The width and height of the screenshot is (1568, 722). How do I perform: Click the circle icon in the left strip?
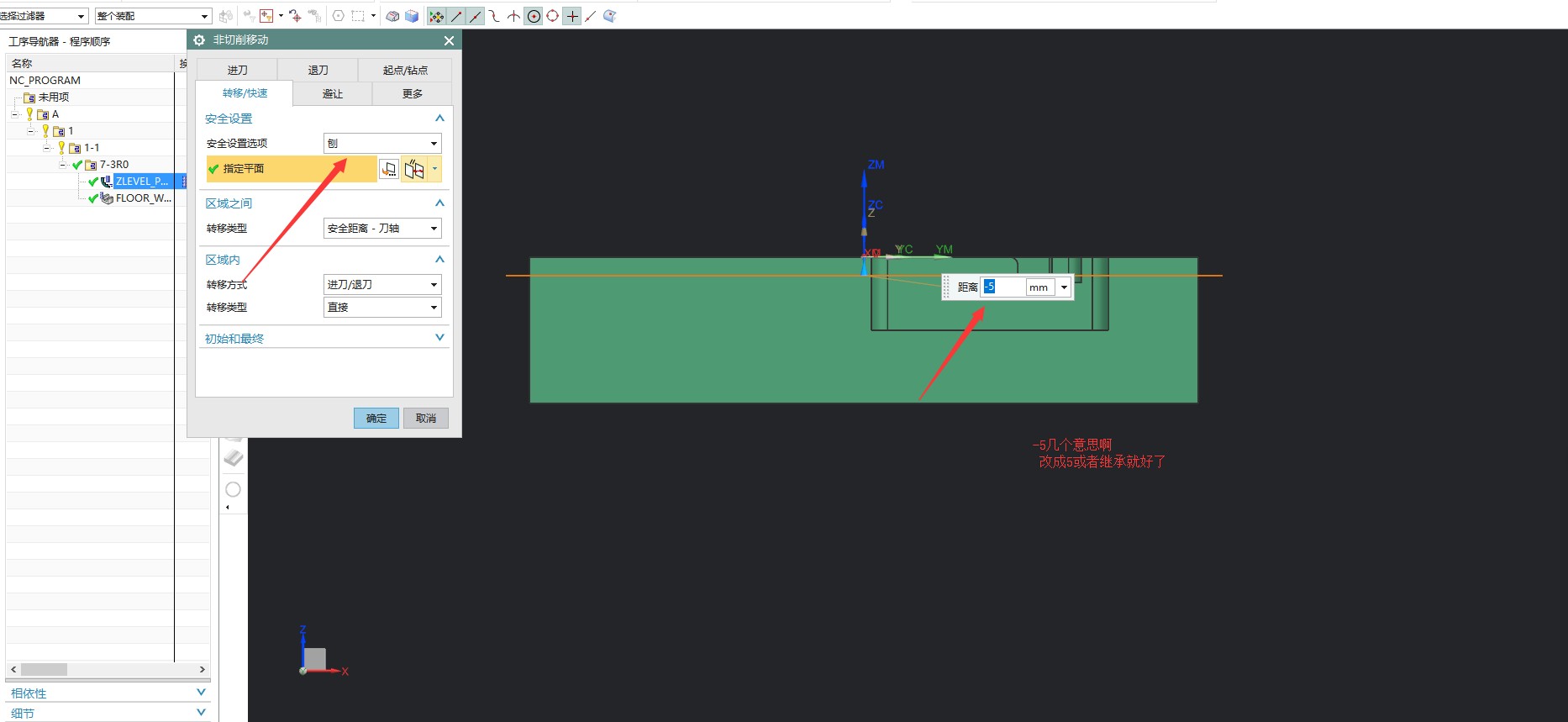233,489
